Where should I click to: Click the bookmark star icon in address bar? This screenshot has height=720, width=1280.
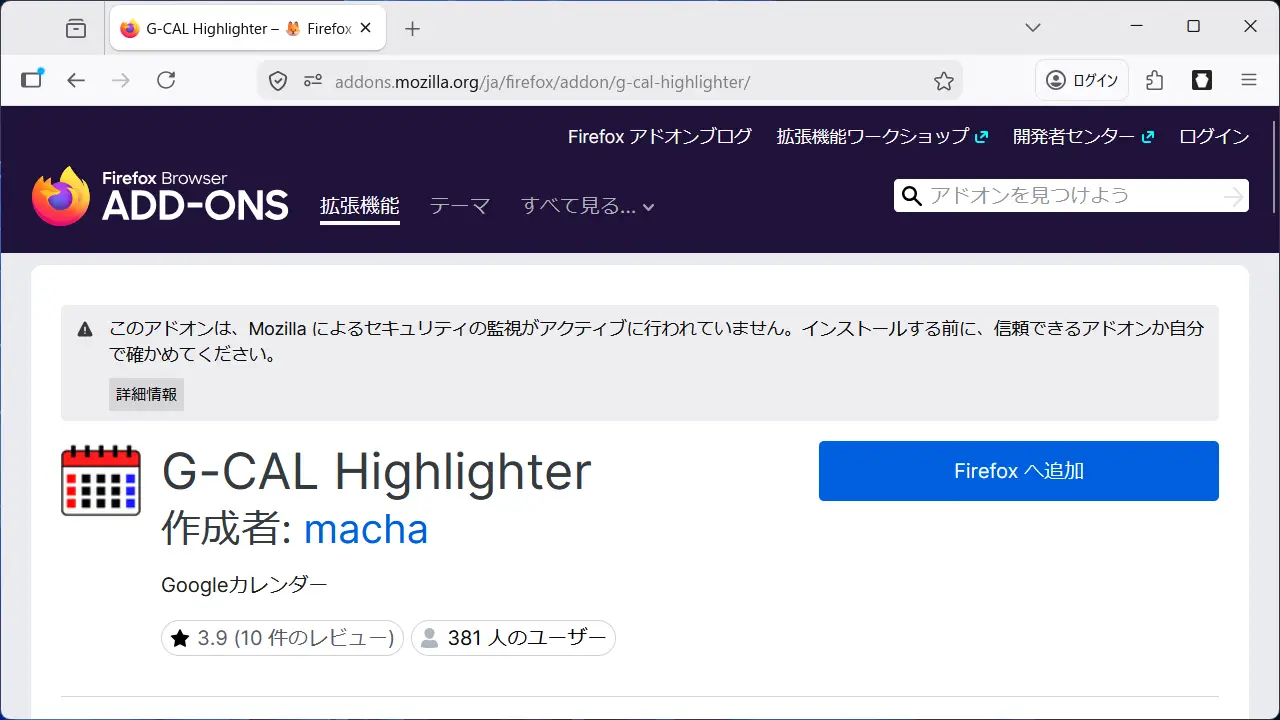point(943,81)
